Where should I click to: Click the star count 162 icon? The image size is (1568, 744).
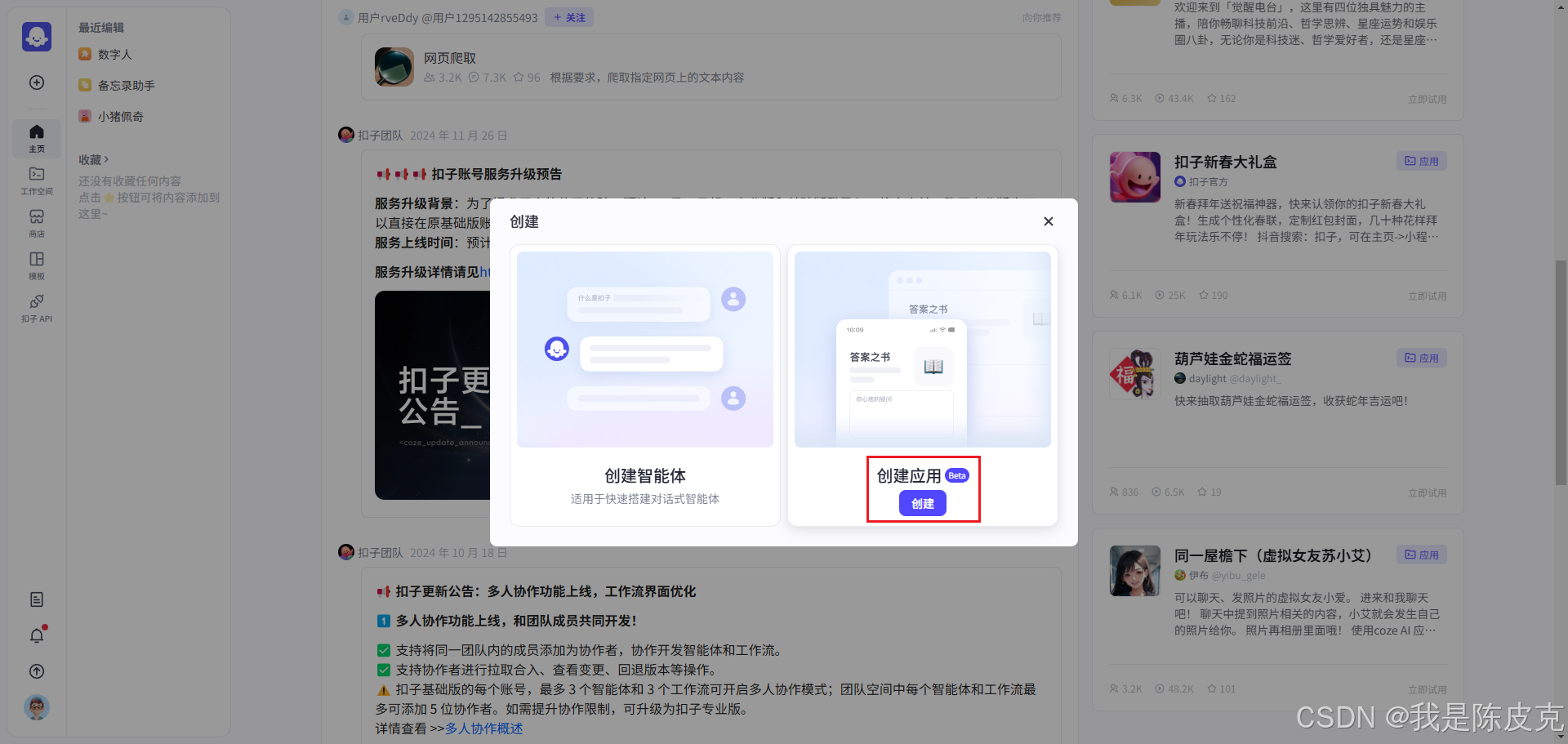1212,98
